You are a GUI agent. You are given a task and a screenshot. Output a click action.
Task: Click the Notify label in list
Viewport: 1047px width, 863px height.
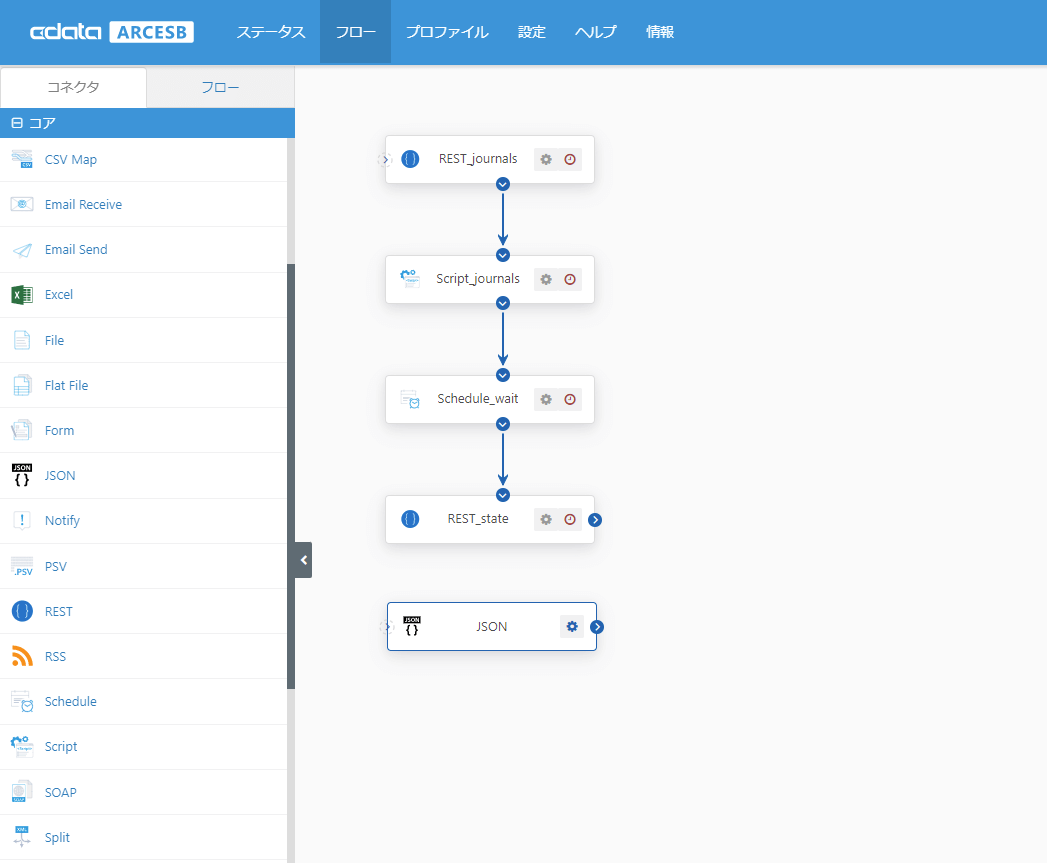[62, 520]
